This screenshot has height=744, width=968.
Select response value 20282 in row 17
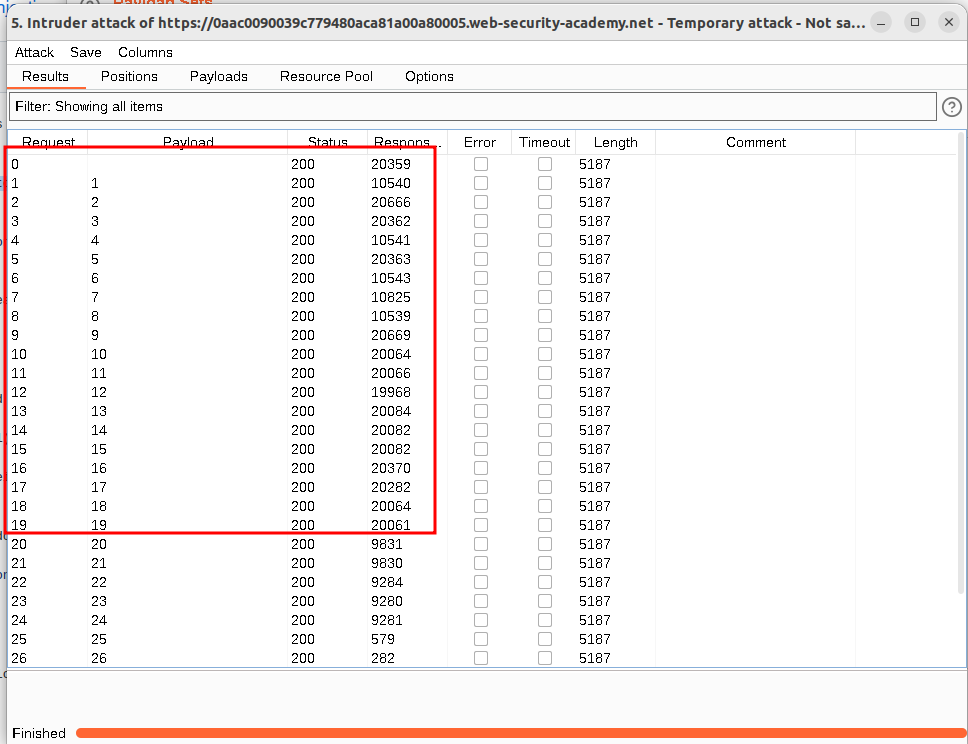point(391,487)
